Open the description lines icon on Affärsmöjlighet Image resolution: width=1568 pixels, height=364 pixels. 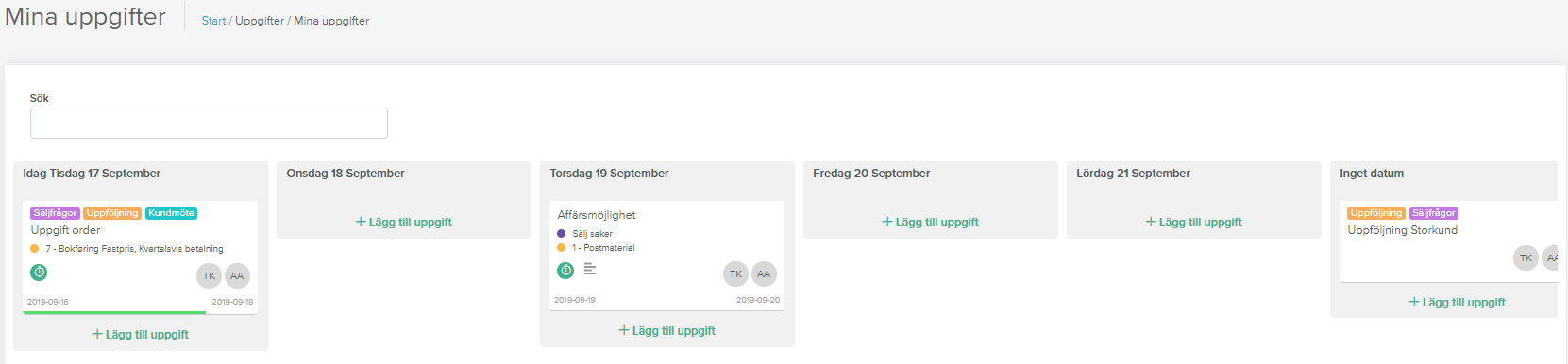(590, 270)
